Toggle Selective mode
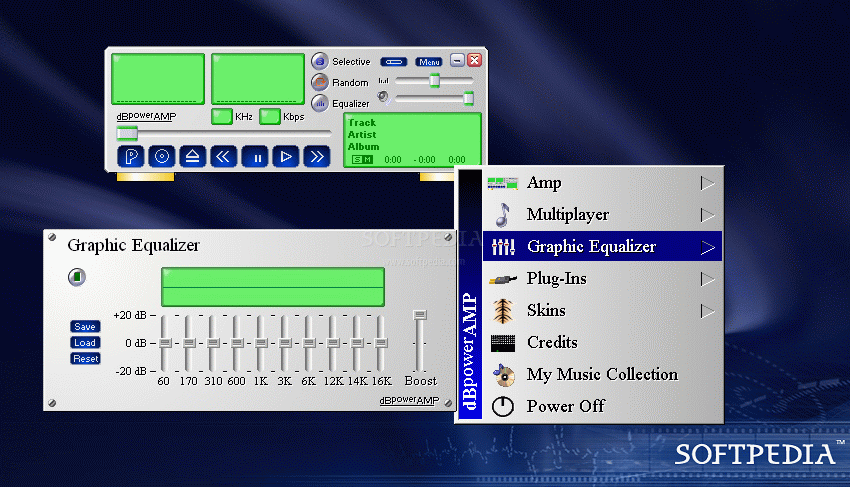Viewport: 850px width, 487px height. 320,61
